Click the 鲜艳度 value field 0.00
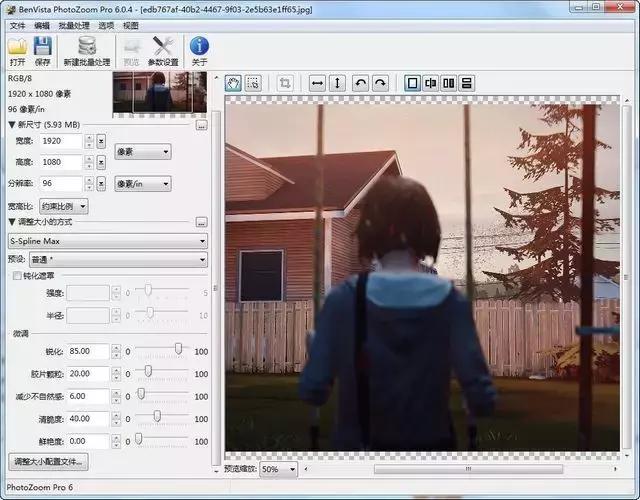The image size is (640, 500). tap(88, 441)
